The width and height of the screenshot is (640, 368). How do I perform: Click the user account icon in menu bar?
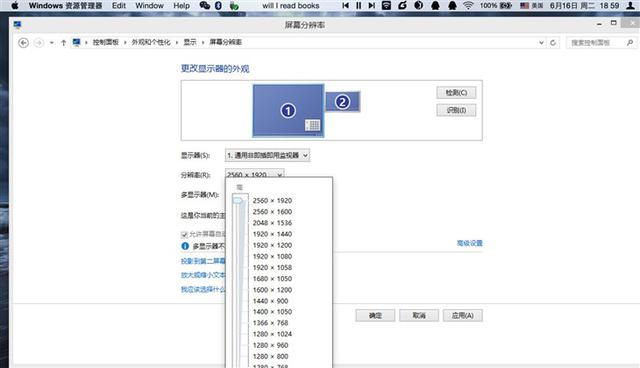coord(630,6)
